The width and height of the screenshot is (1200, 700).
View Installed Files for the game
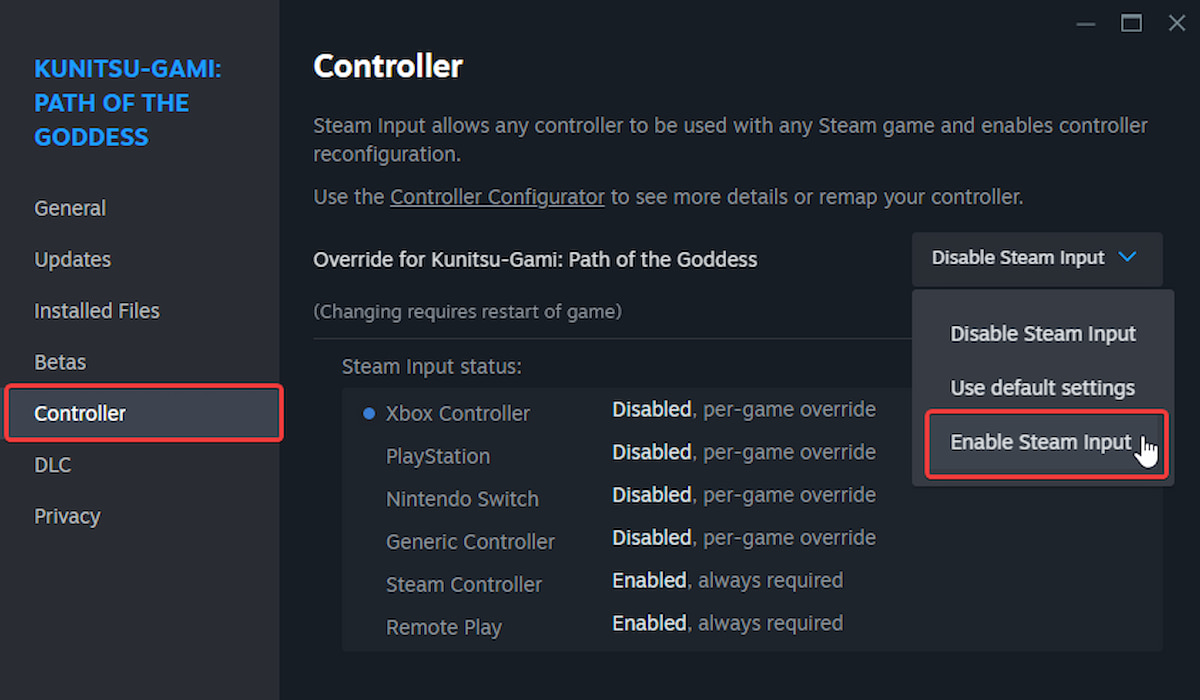[x=97, y=311]
